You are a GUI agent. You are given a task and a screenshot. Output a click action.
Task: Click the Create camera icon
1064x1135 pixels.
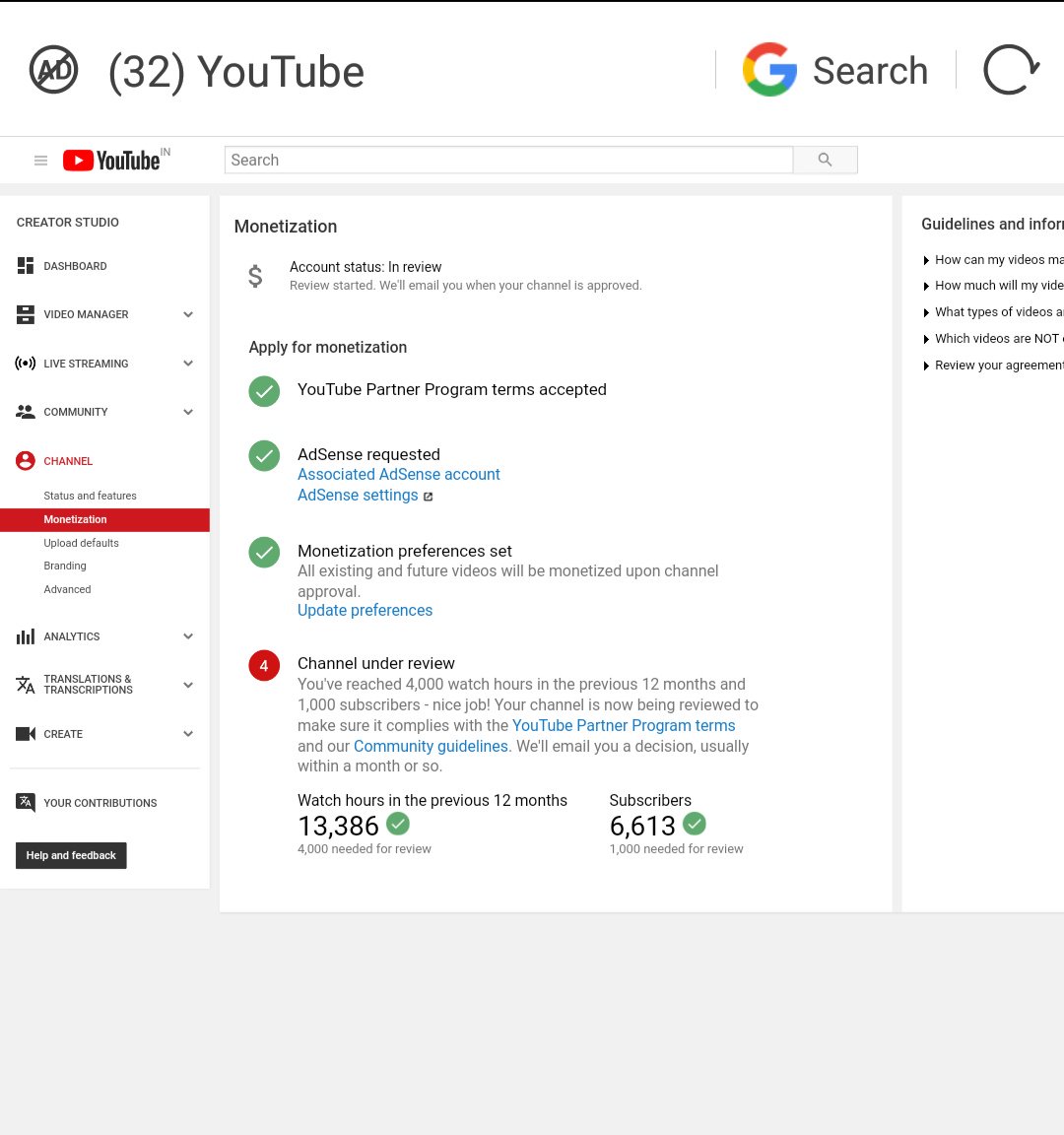point(26,734)
